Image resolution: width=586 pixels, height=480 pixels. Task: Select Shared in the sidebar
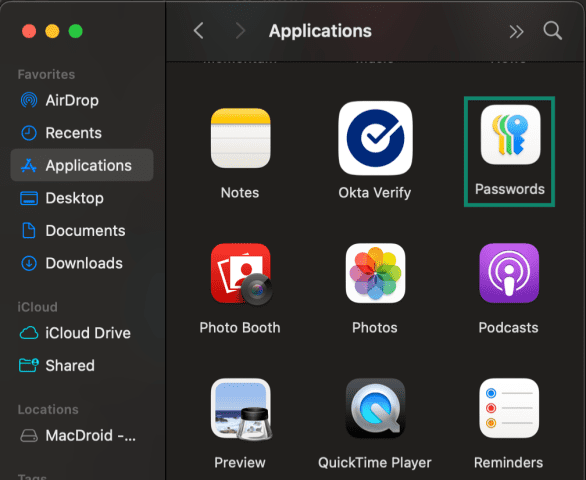point(82,365)
